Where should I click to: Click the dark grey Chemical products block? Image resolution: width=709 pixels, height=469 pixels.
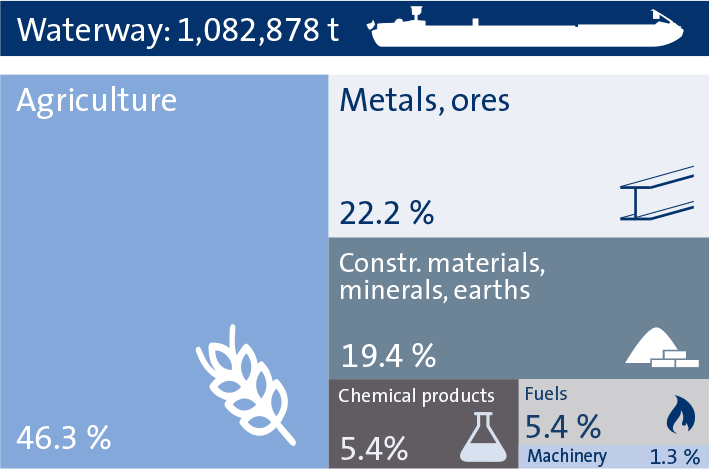tap(423, 424)
